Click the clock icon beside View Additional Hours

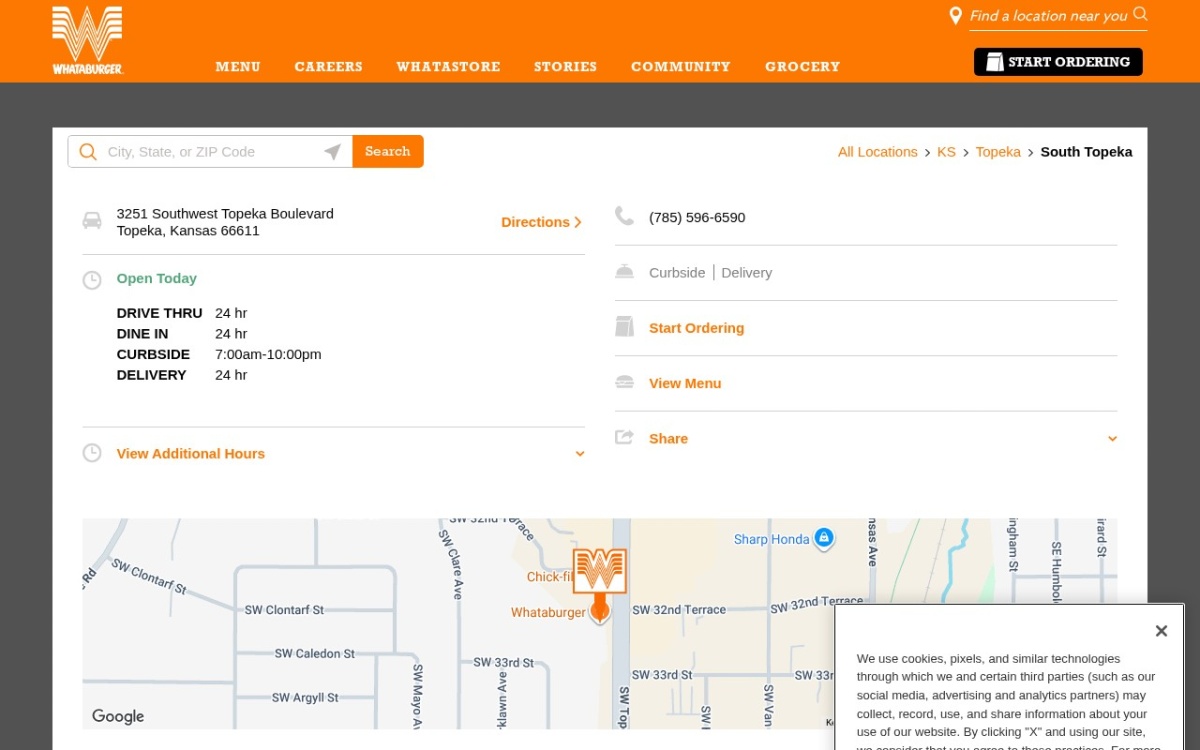[x=92, y=453]
